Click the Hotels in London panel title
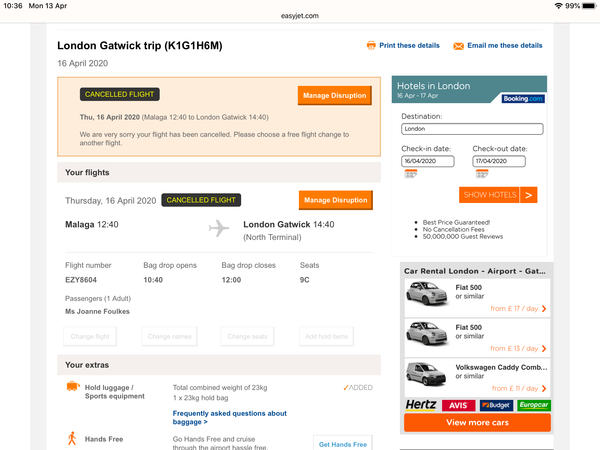This screenshot has width=600, height=450. [x=433, y=86]
